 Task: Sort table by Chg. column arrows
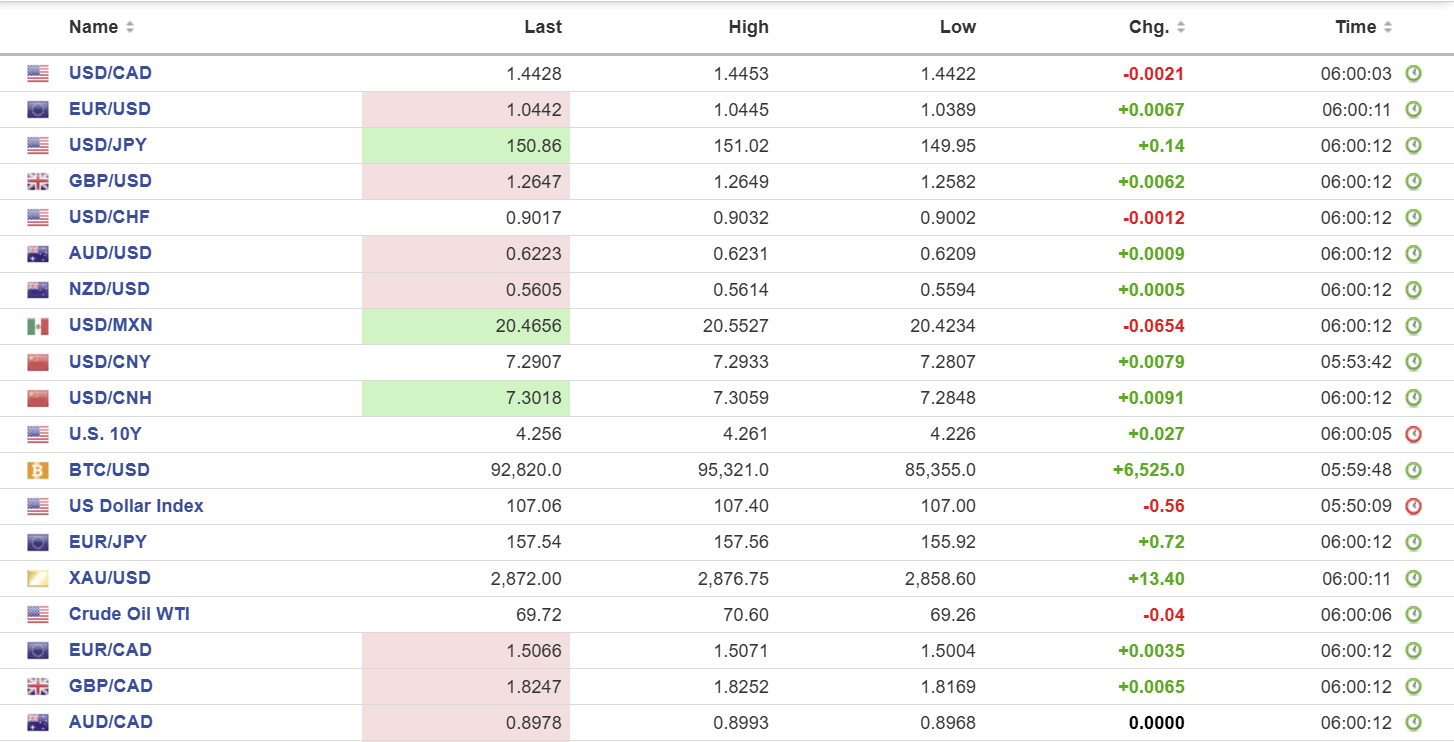pos(1181,28)
